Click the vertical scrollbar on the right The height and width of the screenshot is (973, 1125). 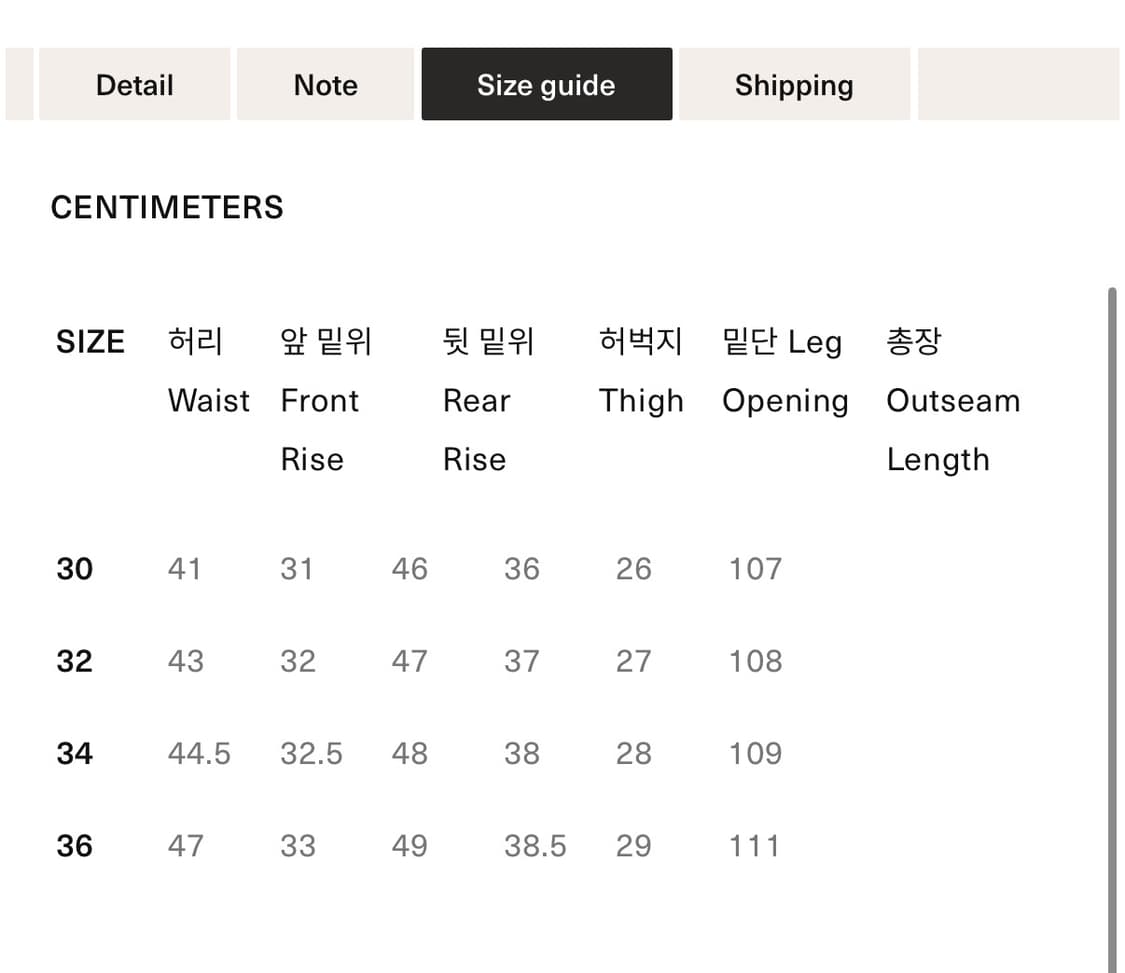pos(1117,600)
